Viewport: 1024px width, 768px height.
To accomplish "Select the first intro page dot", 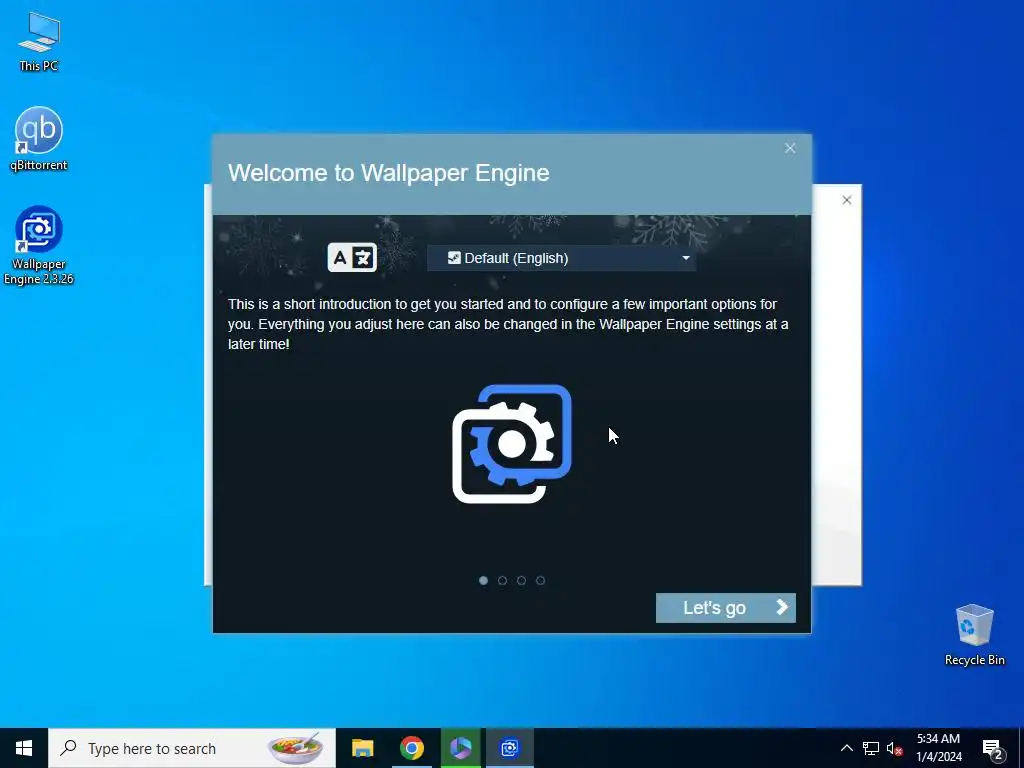I will (483, 581).
